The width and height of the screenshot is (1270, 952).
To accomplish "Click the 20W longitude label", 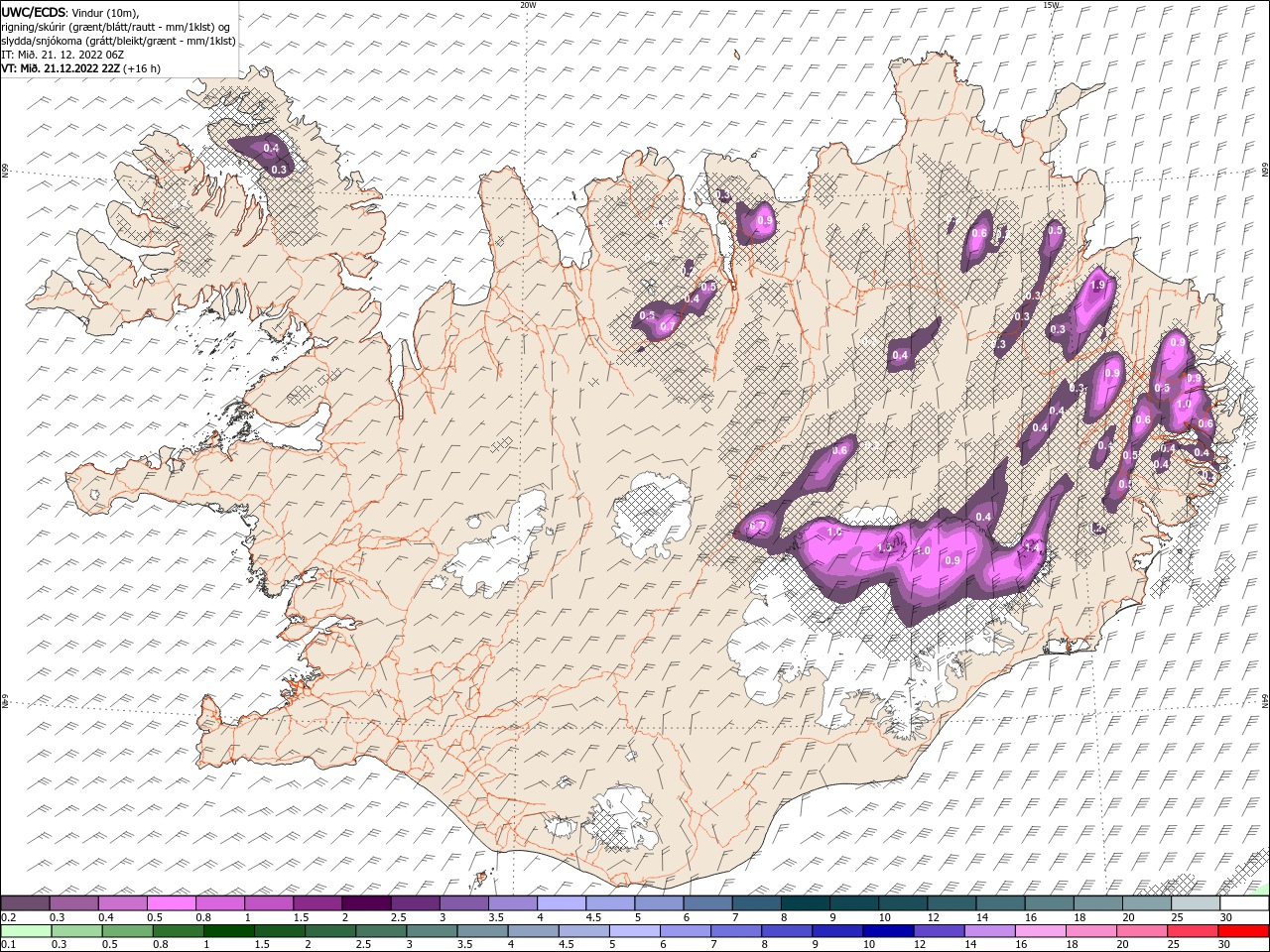I will (x=528, y=5).
